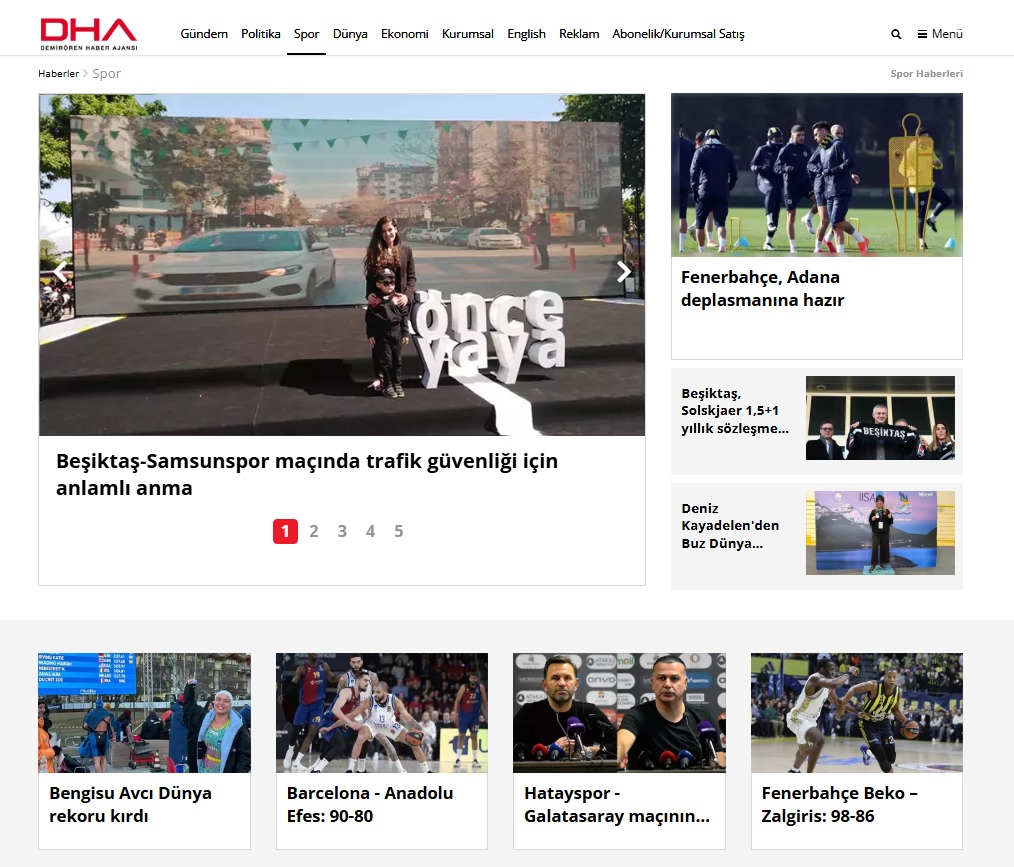The image size is (1014, 867).
Task: Open 'Fenerbahçe Beko – Zalgiris: 98-86' headline
Action: pos(839,804)
